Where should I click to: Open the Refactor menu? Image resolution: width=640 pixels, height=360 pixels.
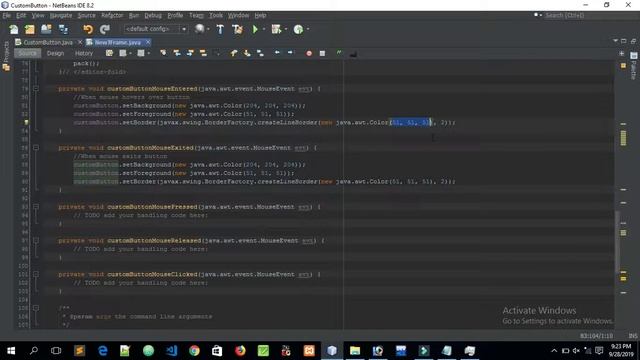(112, 16)
